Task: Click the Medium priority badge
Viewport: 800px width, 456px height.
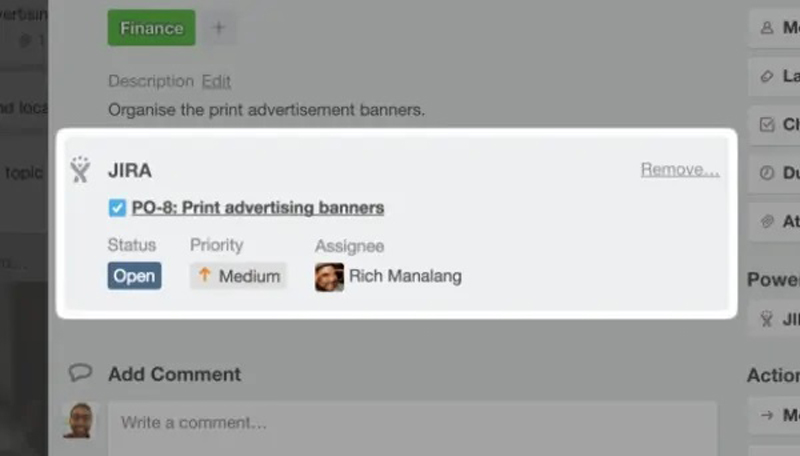Action: [238, 276]
